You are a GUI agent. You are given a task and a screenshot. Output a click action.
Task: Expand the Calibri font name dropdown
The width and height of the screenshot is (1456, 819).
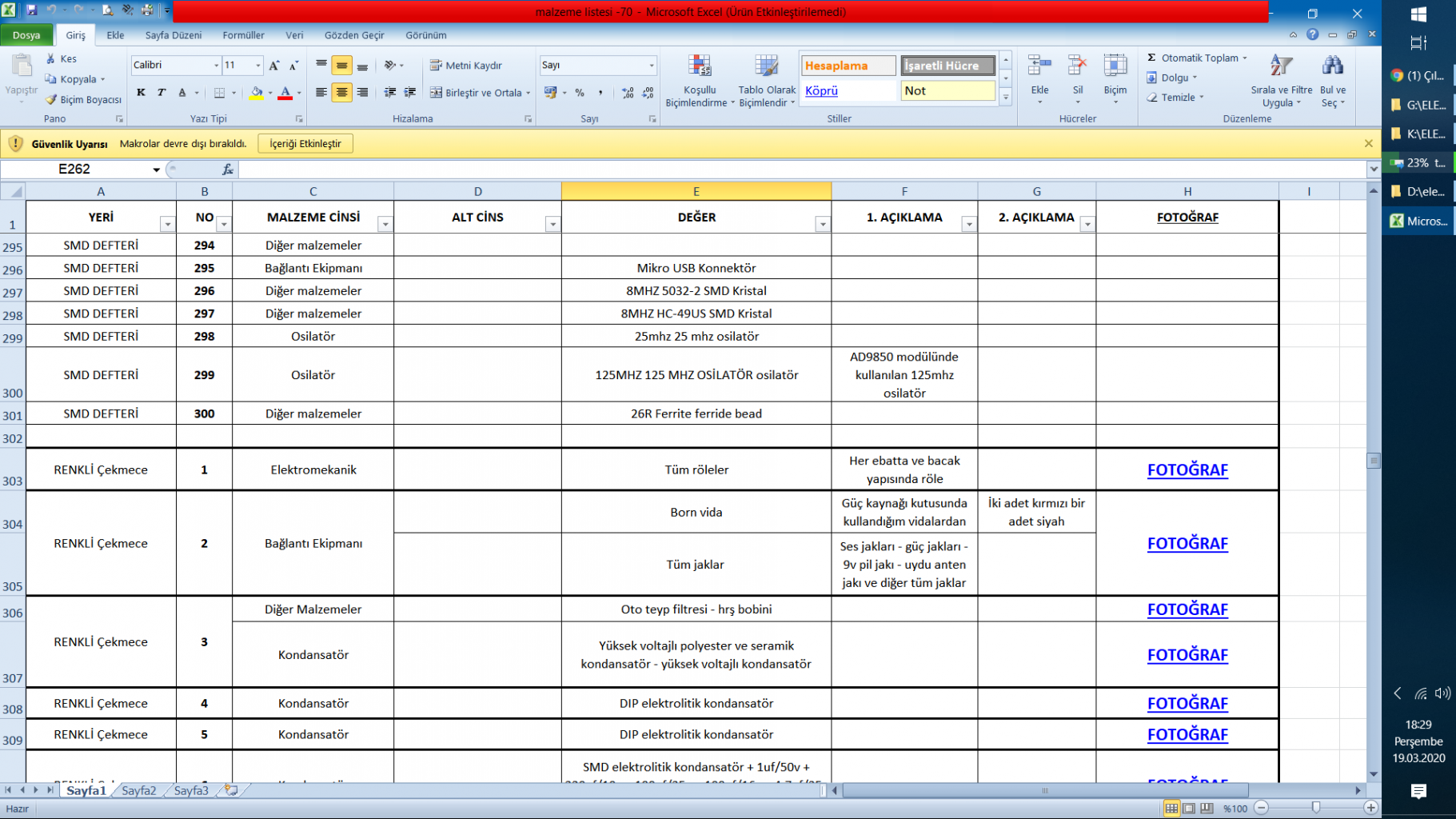216,66
